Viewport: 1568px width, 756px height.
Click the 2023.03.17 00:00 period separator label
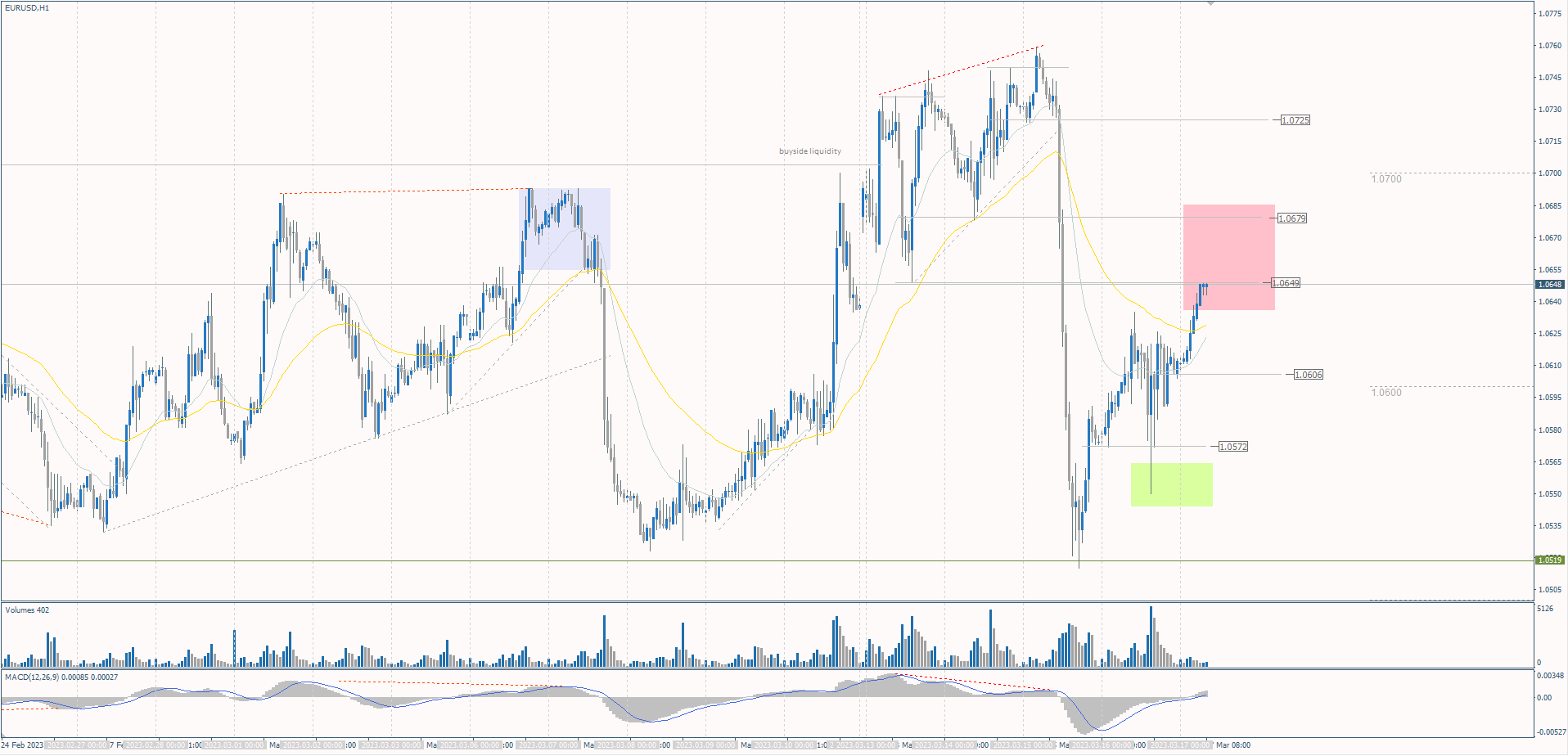(x=1181, y=745)
